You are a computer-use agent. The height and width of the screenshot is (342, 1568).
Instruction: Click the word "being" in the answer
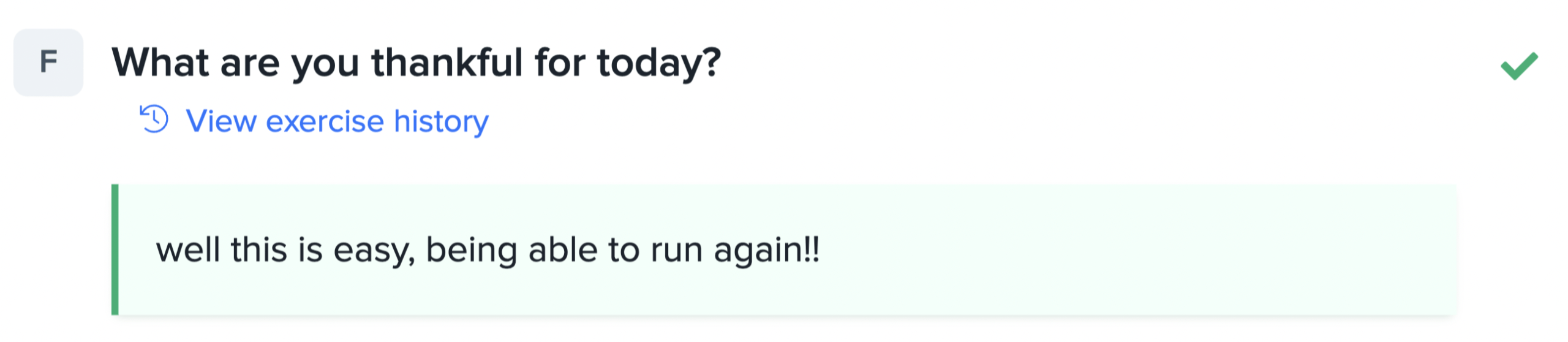[x=472, y=250]
